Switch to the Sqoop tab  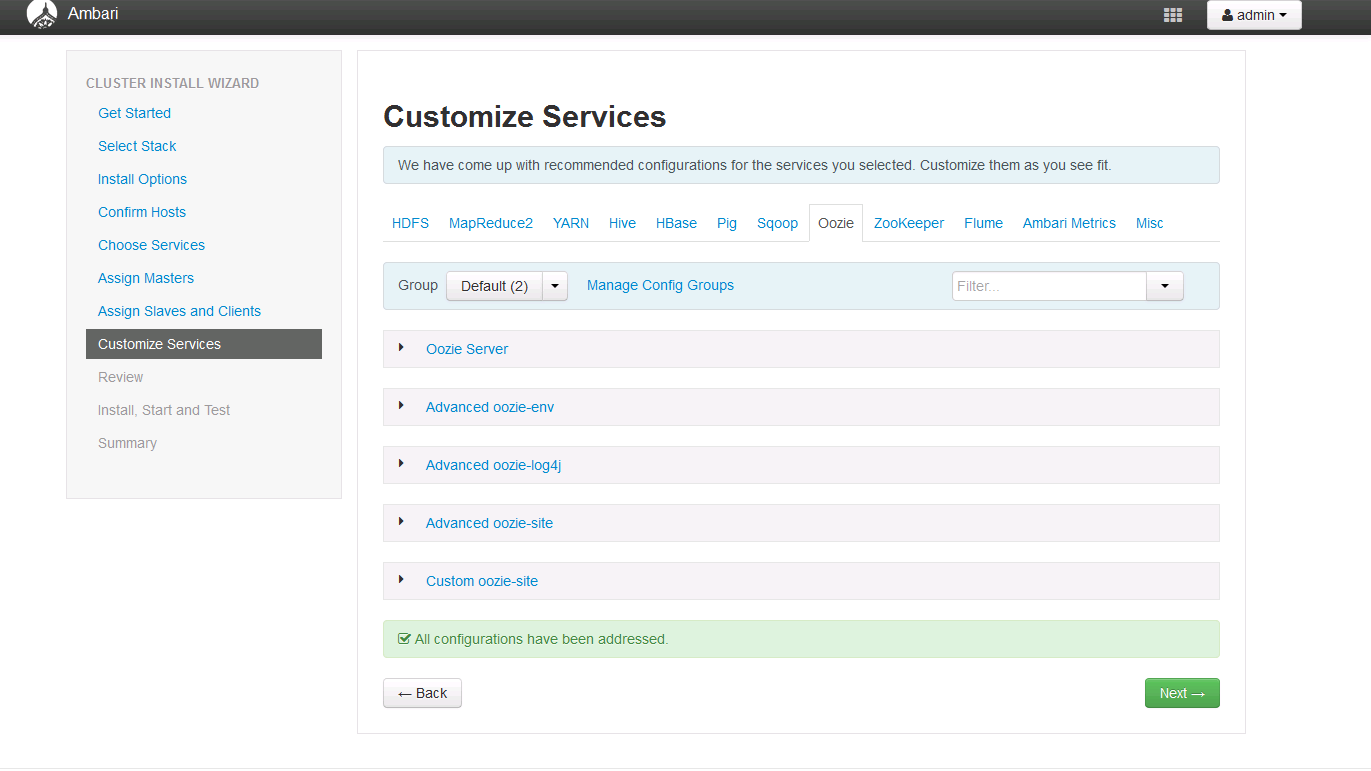[777, 223]
